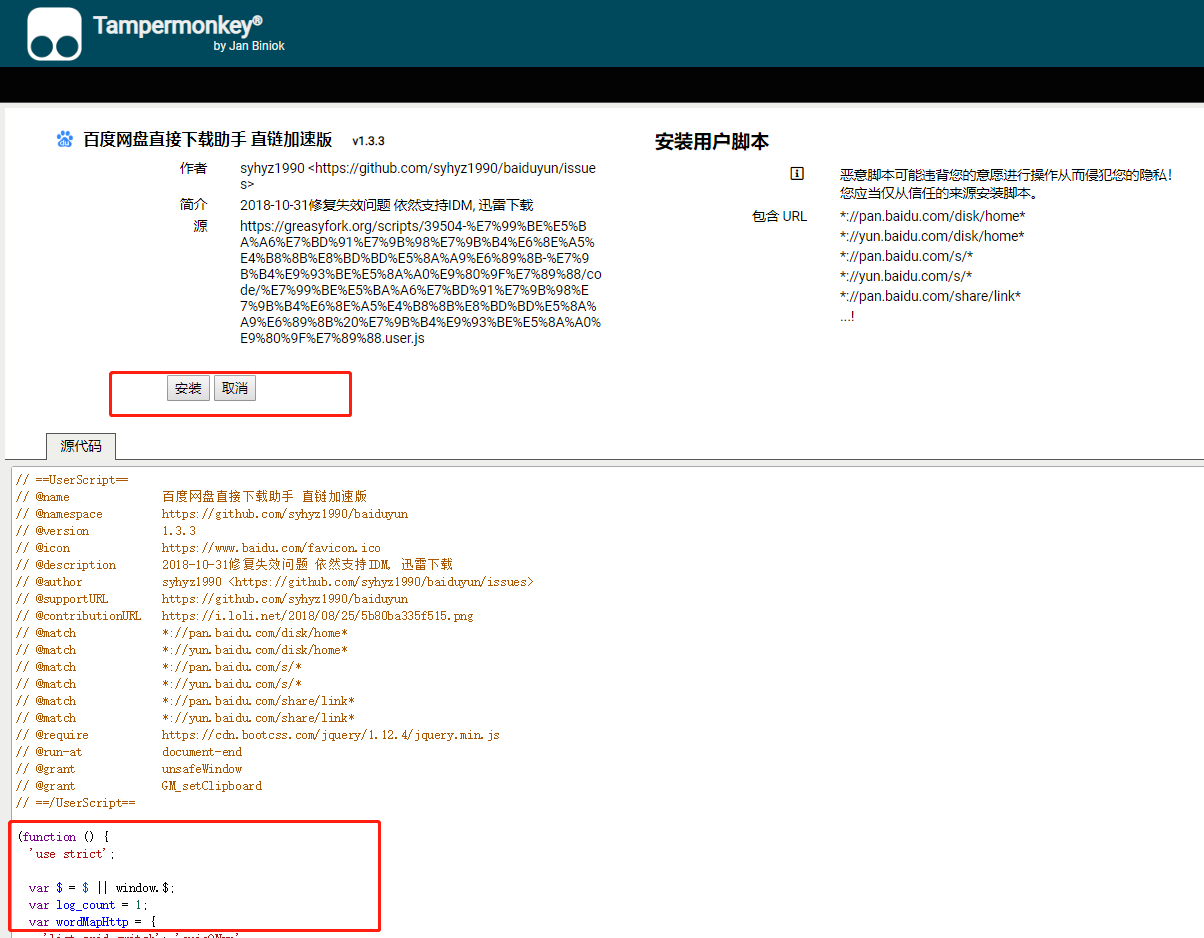1204x938 pixels.
Task: Click the 安装用户脚本 heading
Action: 712,142
